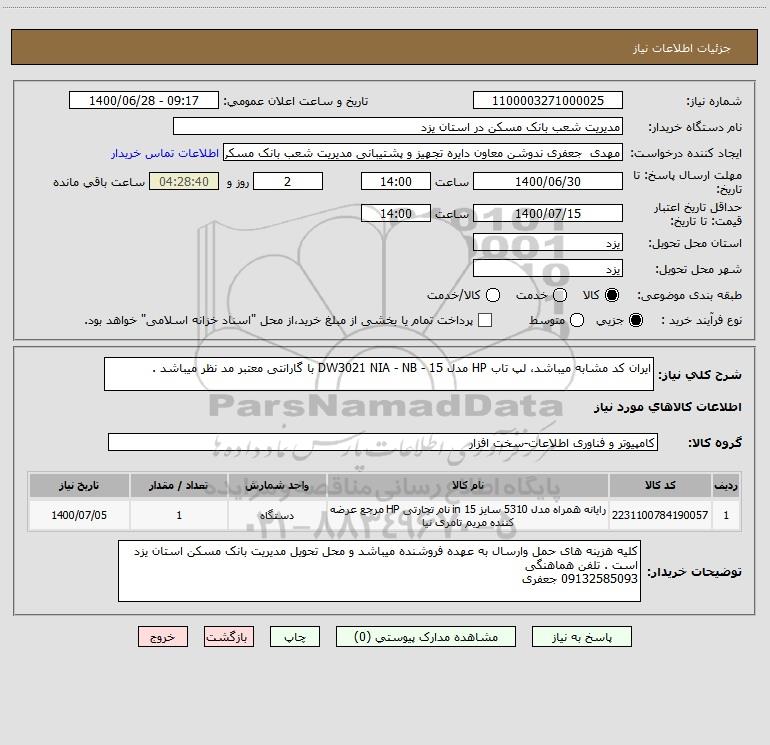The image size is (770, 745).
Task: Click the ردیف column header
Action: [726, 486]
